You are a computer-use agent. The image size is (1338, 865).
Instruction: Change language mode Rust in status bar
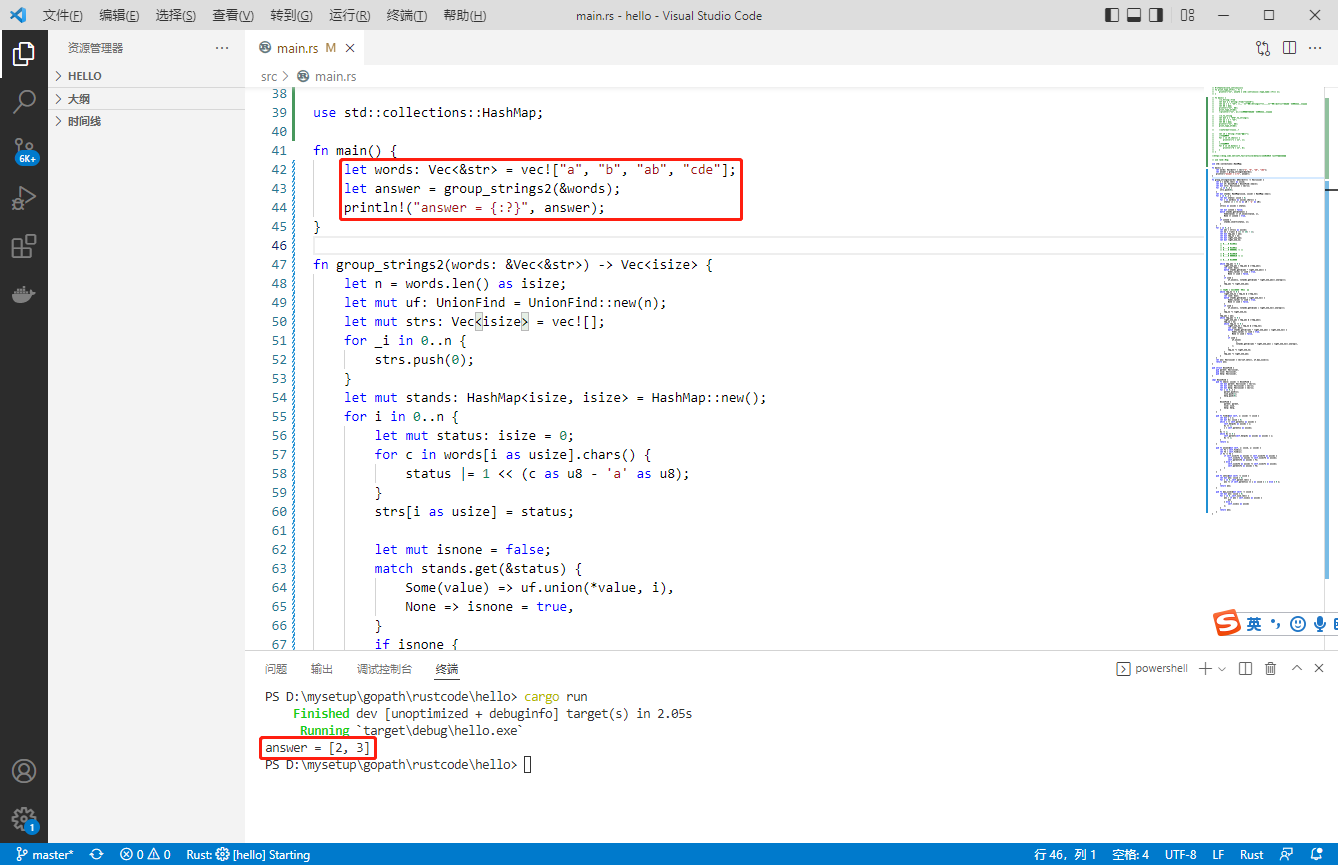coord(1251,855)
